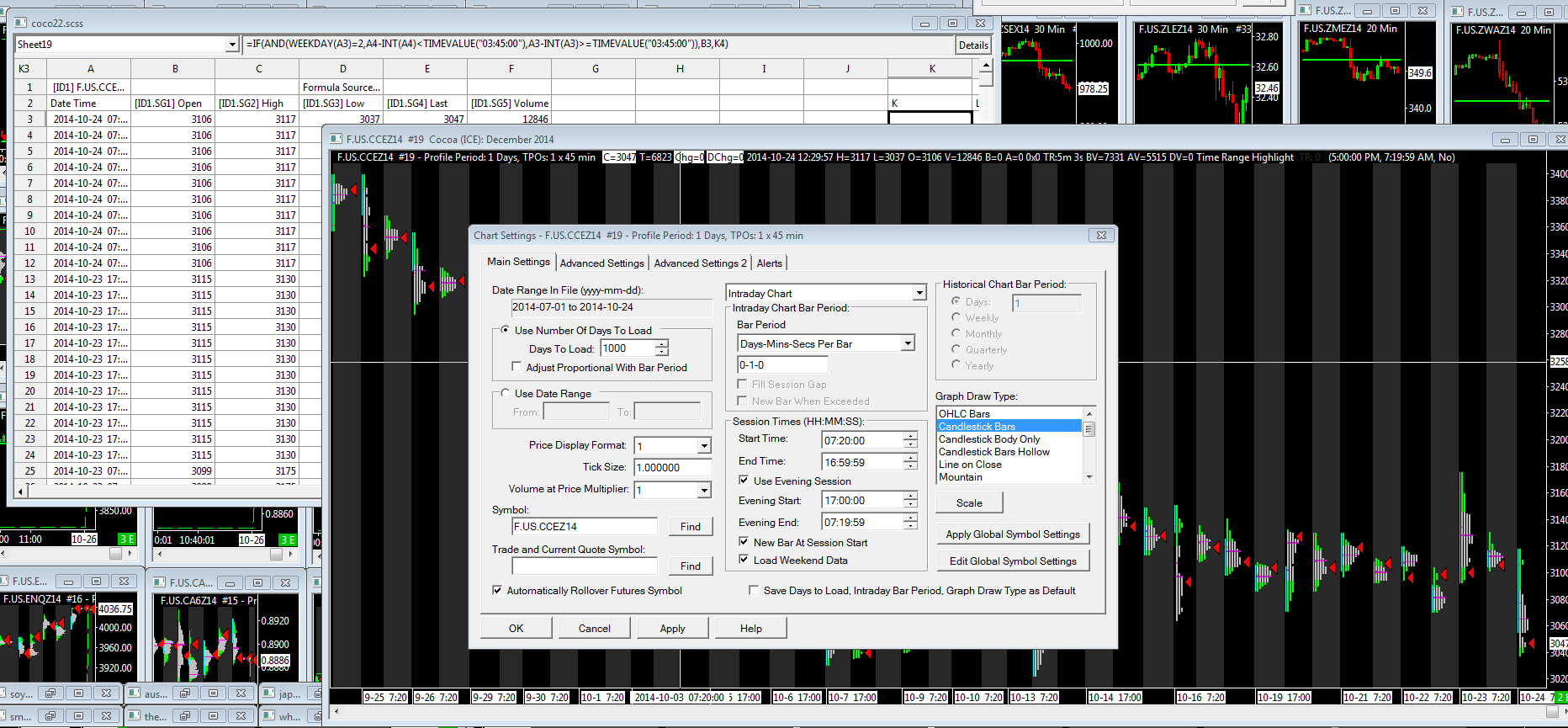The image size is (1568, 728).
Task: Click the Symbol field containing F.US.CCEZ14
Action: point(584,527)
